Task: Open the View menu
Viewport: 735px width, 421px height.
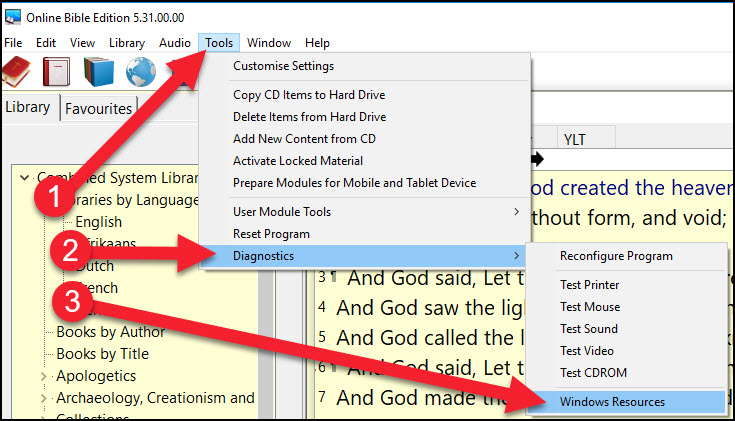Action: (x=82, y=43)
